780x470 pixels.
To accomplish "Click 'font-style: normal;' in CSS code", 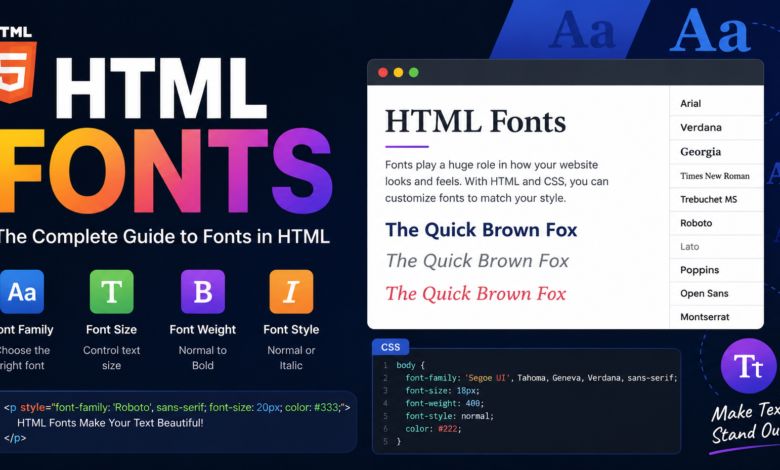I will 449,416.
